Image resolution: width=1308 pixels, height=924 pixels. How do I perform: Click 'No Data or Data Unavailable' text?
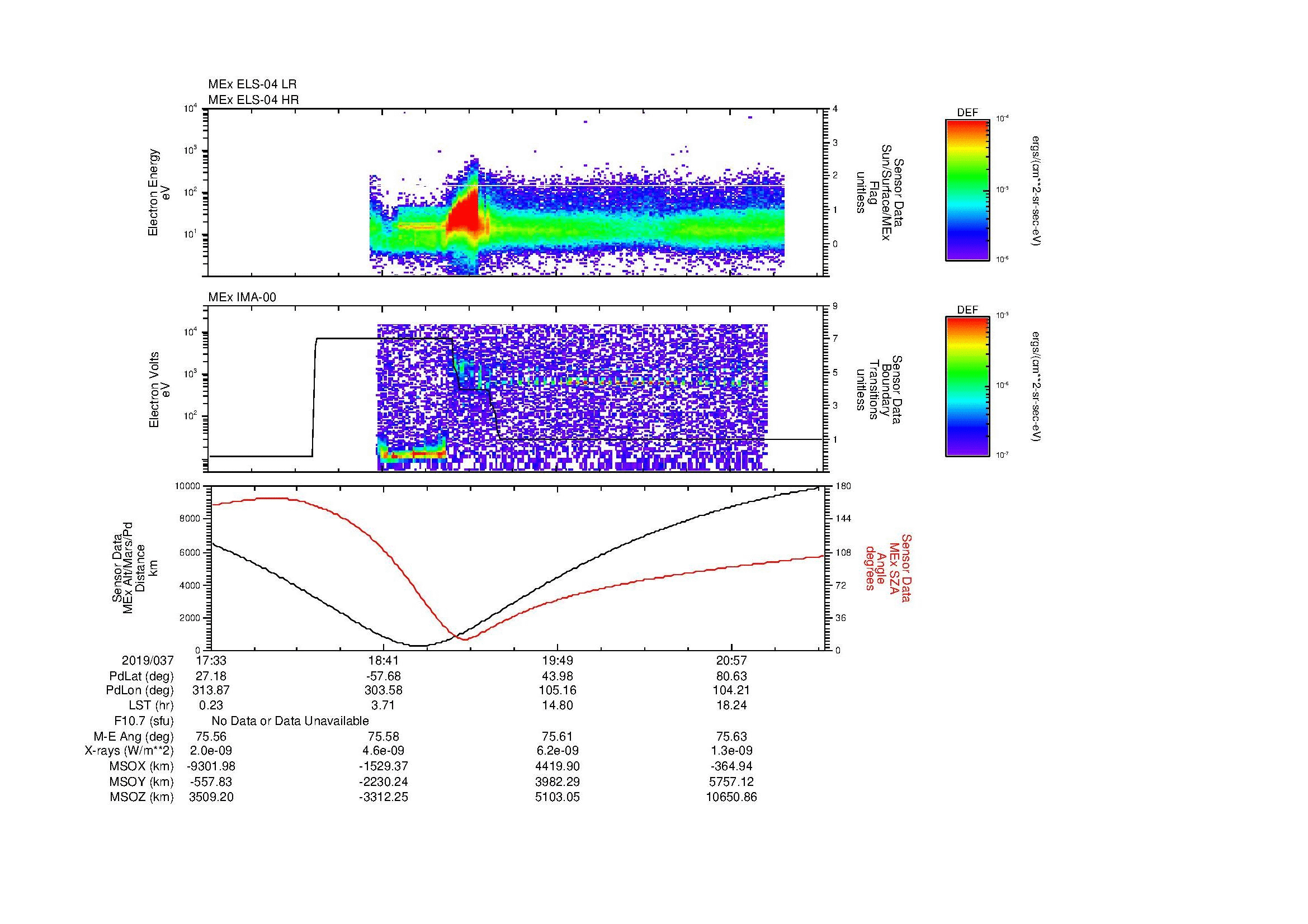pos(290,721)
